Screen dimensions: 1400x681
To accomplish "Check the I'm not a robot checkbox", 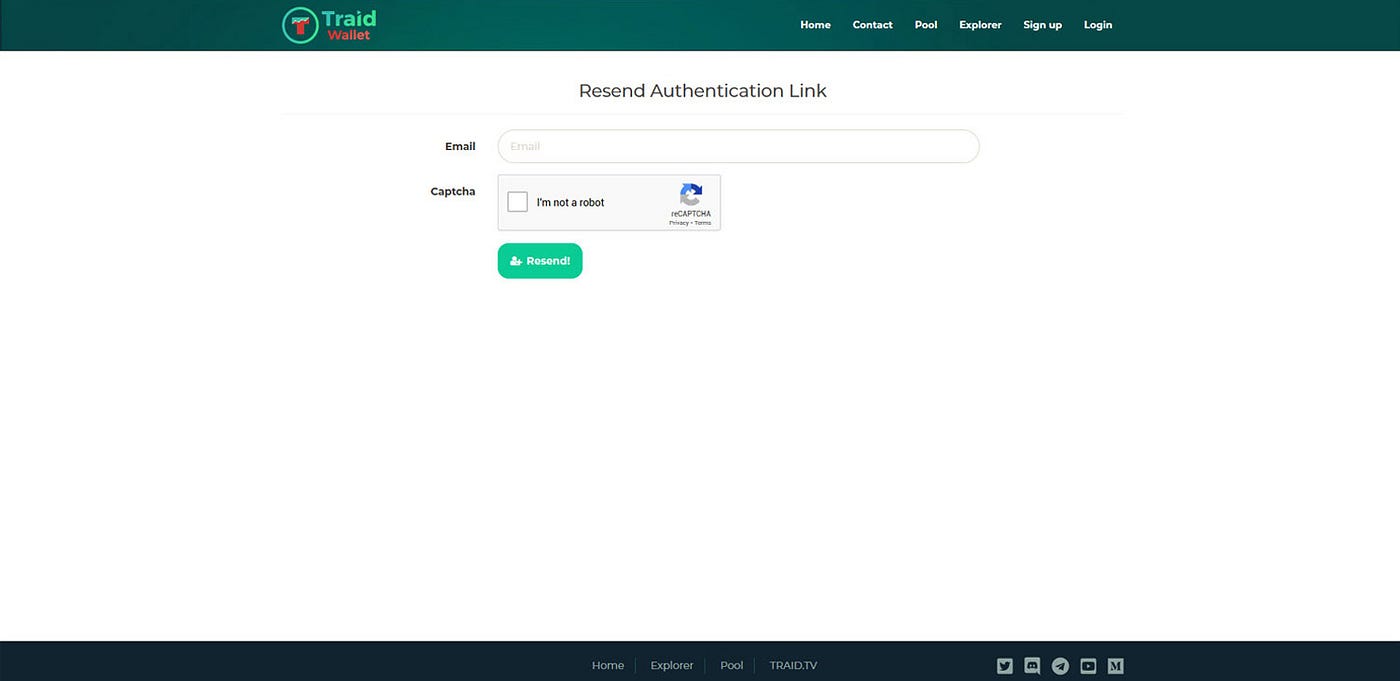I will pos(517,201).
